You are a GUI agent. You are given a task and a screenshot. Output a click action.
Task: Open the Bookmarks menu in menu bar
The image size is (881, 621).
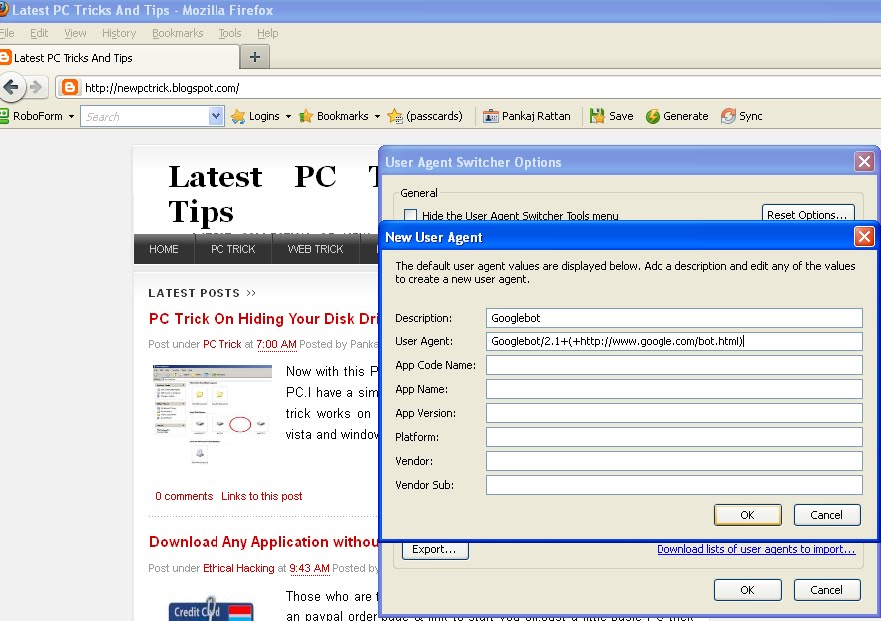(x=178, y=33)
